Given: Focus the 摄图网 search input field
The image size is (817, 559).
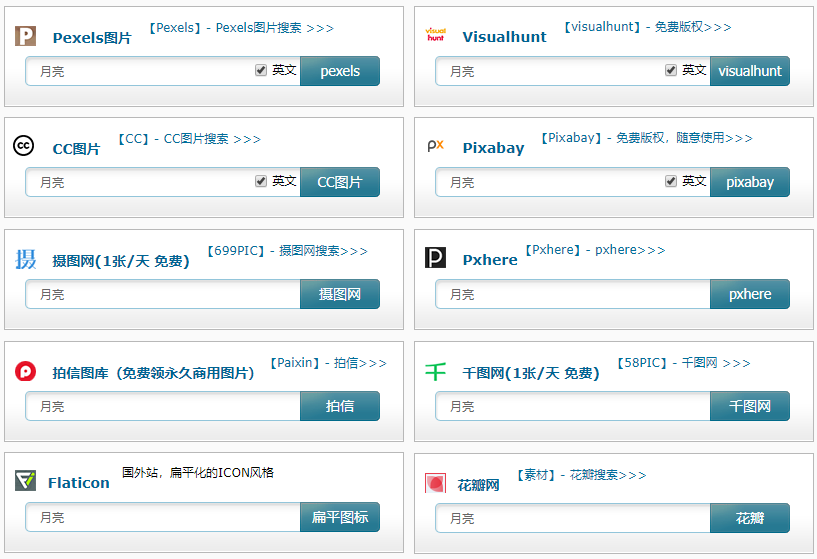Looking at the screenshot, I should point(163,294).
